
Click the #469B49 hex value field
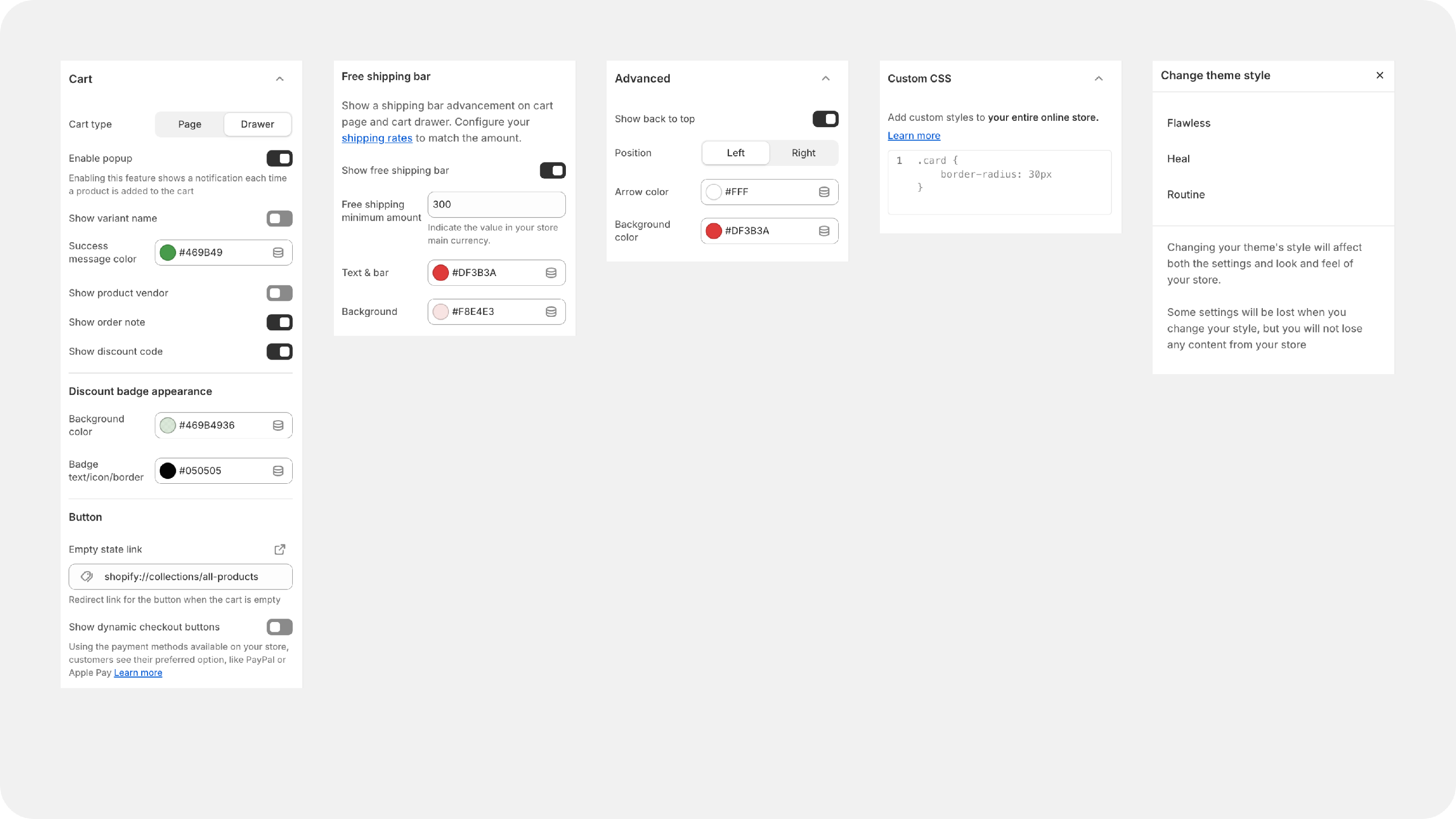pyautogui.click(x=200, y=253)
